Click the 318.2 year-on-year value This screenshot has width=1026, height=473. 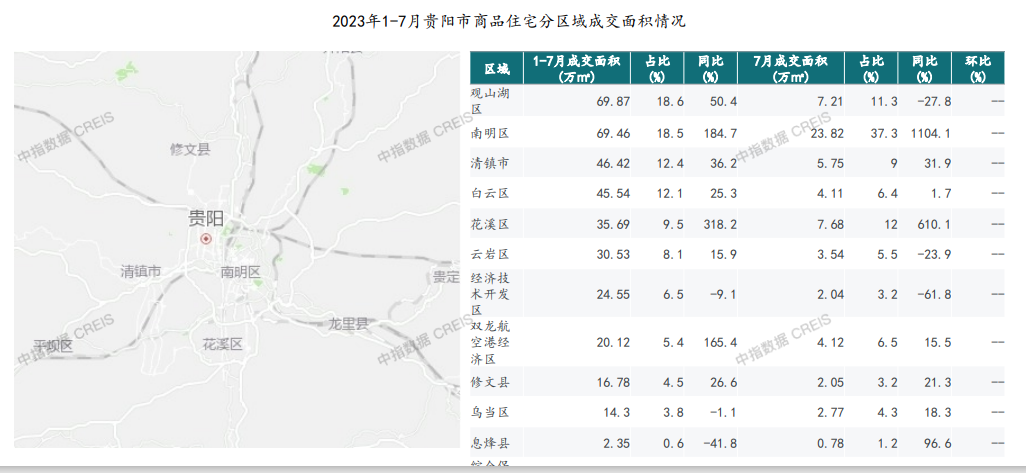tap(718, 224)
